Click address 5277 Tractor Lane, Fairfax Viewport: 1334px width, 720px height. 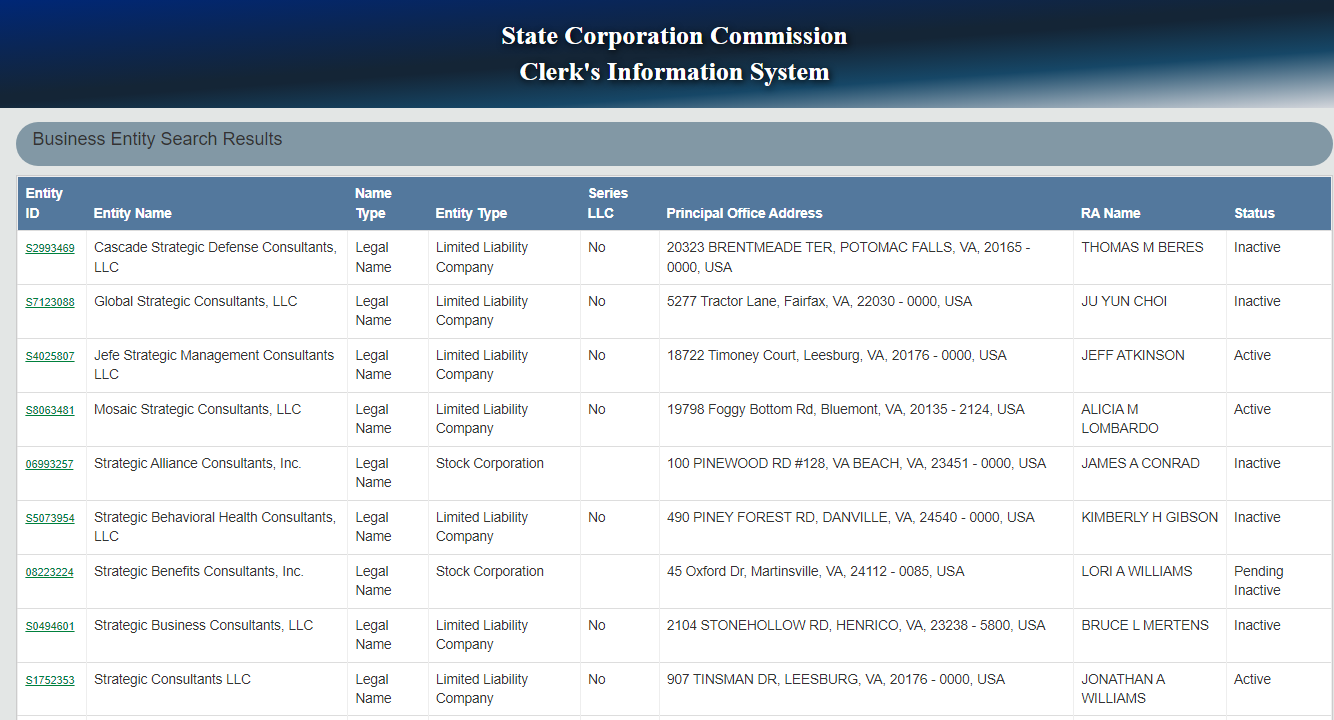(x=819, y=301)
